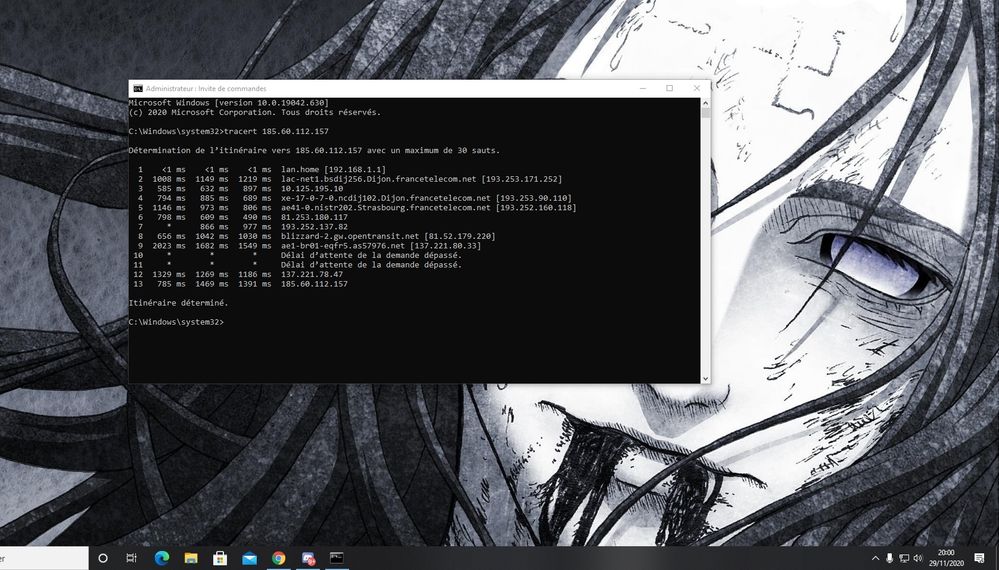Switch to Google Chrome in the taskbar
Viewport: 999px width, 570px height.
click(279, 558)
